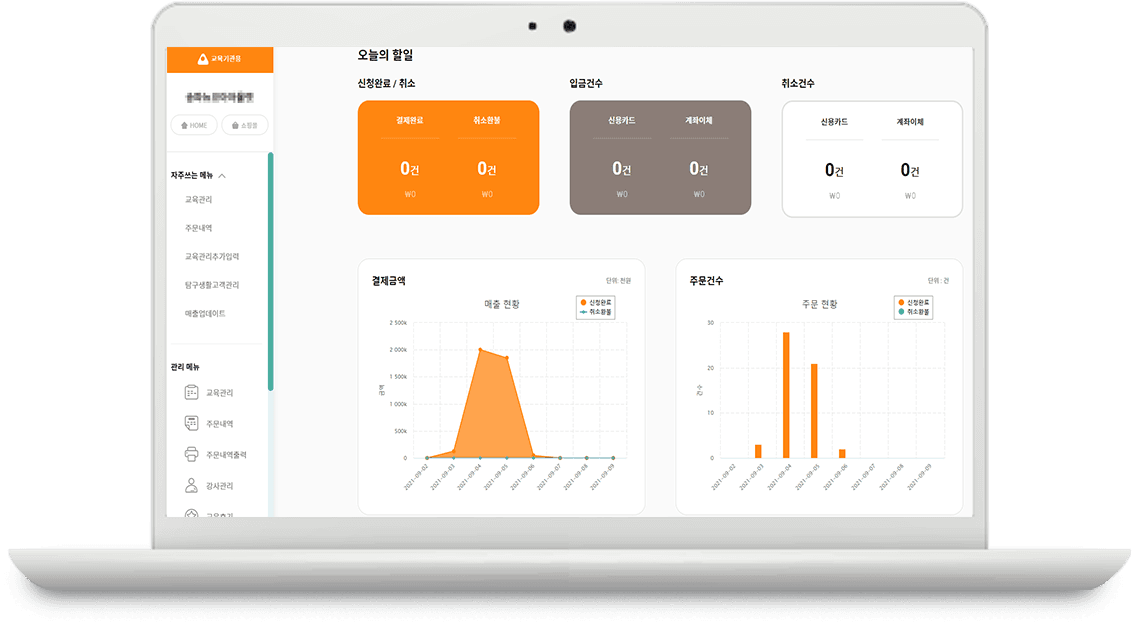Viewport: 1132px width, 623px height.
Task: Toggle 신청완료 legend in 매출 현황 chart
Action: coord(596,302)
